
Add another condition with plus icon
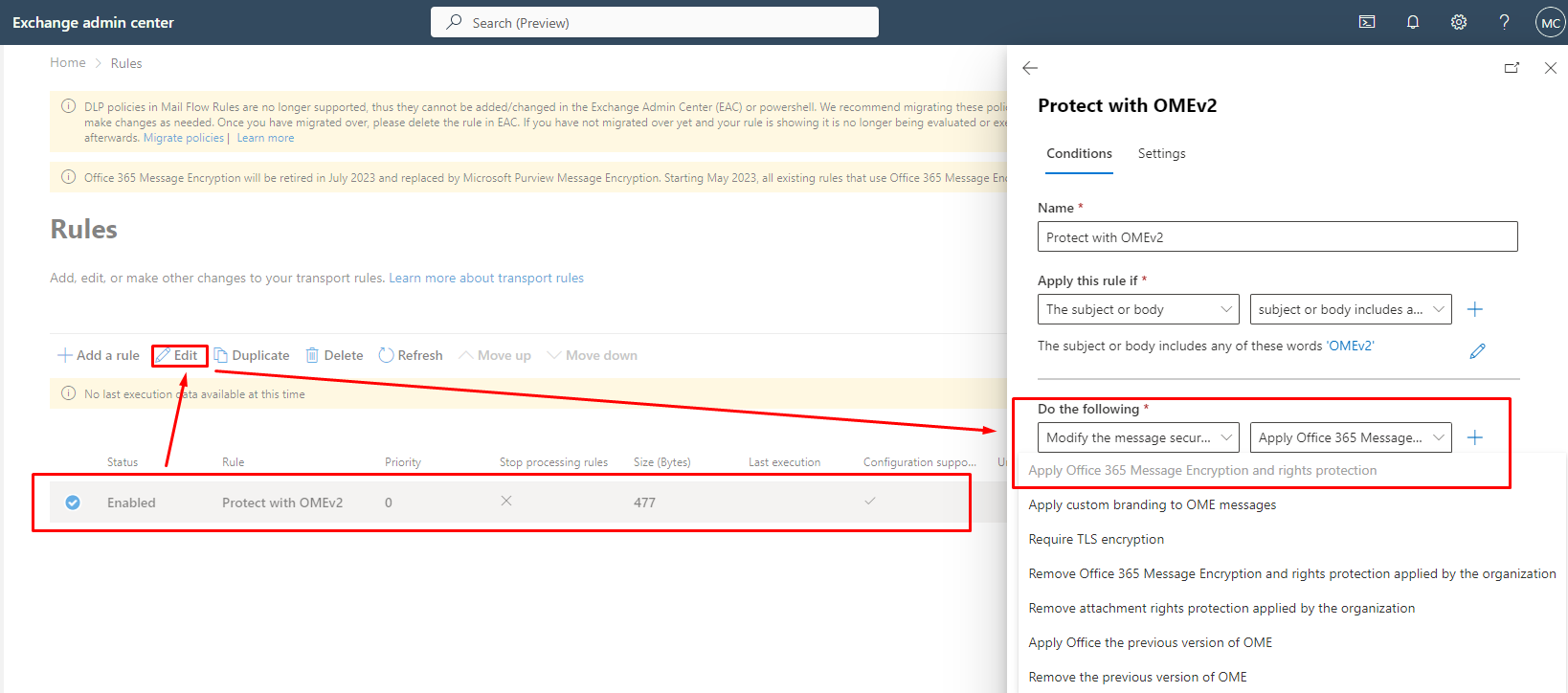(1475, 309)
